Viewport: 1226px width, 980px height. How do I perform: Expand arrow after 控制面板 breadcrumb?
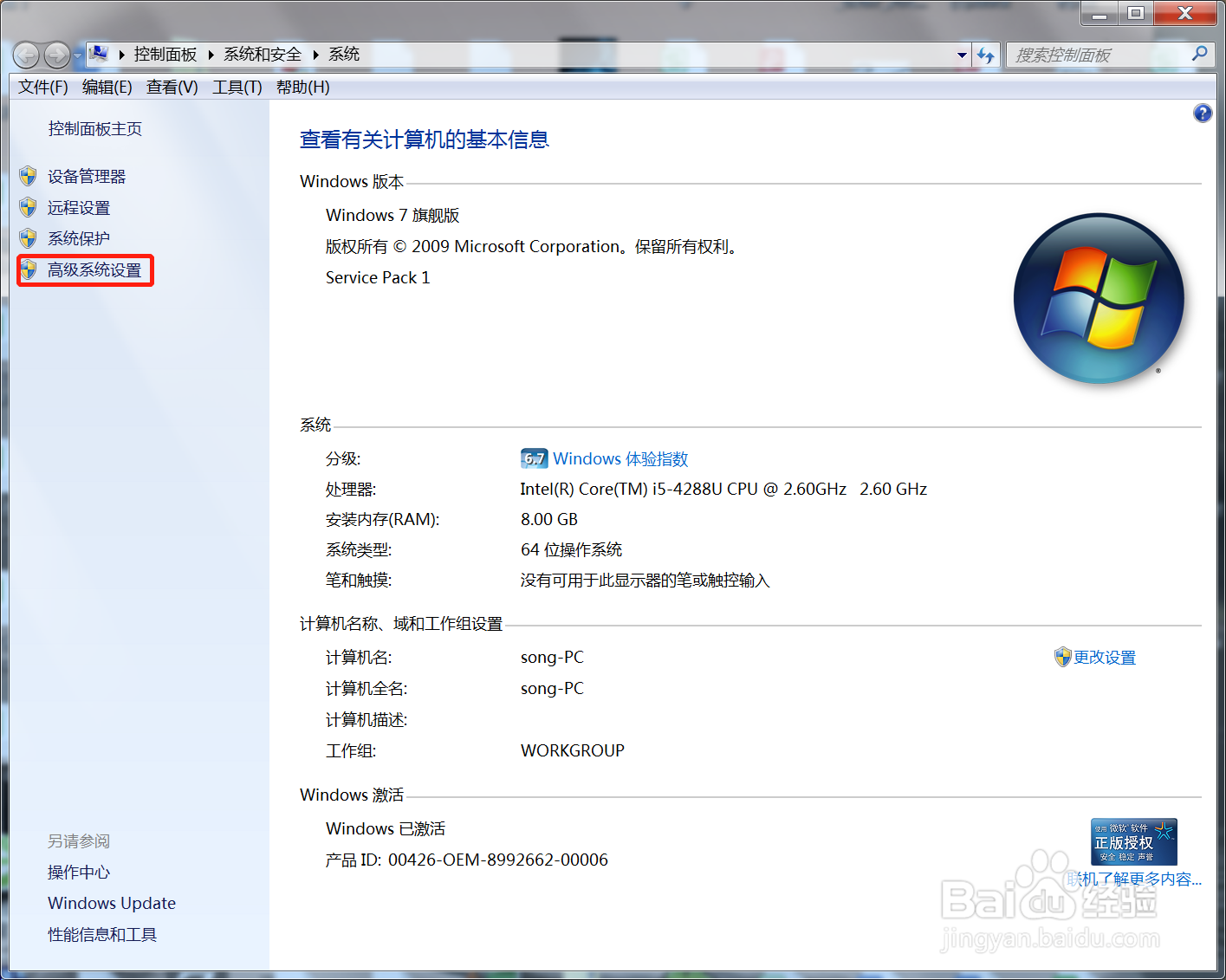pyautogui.click(x=211, y=55)
